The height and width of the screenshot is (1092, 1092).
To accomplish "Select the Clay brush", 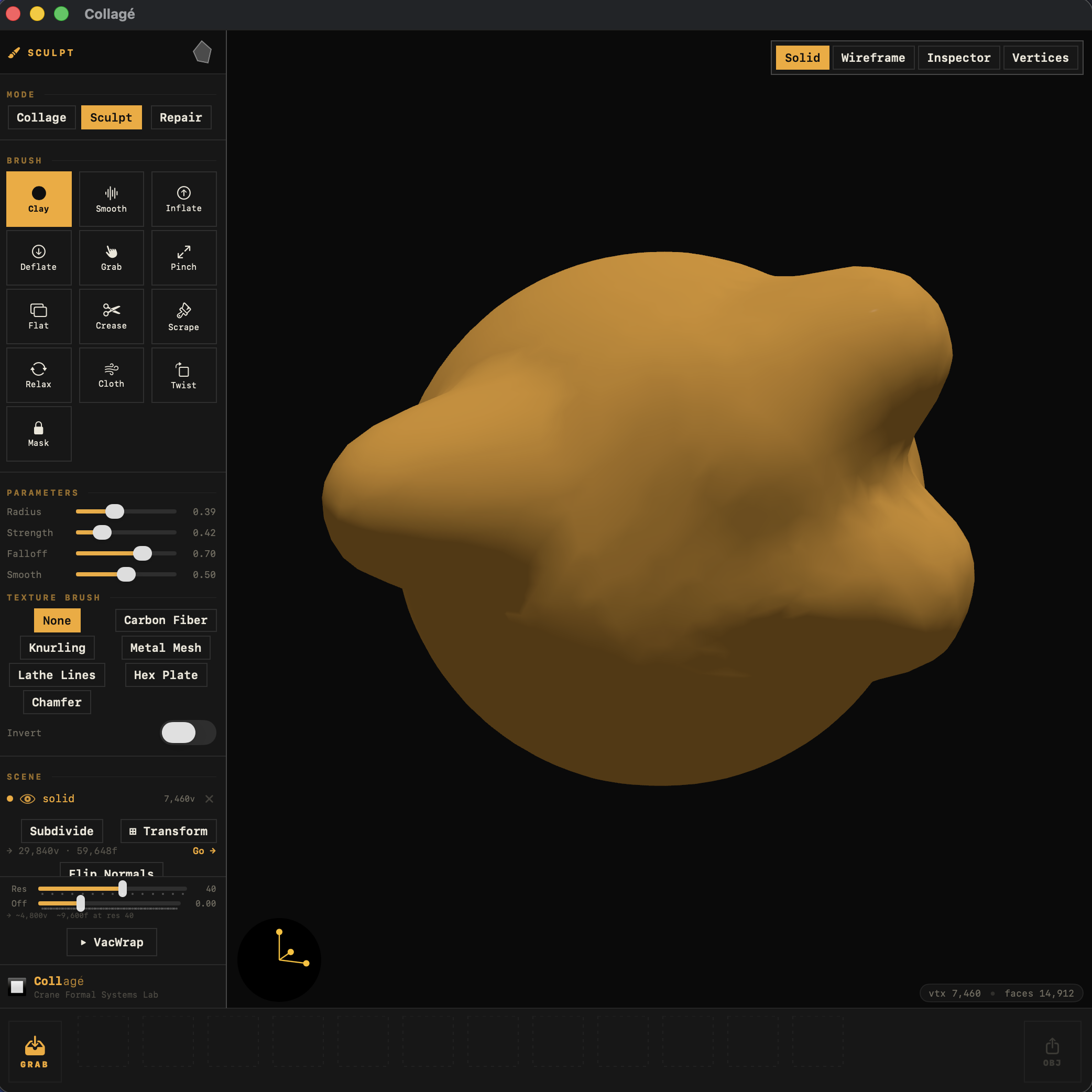I will pyautogui.click(x=38, y=199).
